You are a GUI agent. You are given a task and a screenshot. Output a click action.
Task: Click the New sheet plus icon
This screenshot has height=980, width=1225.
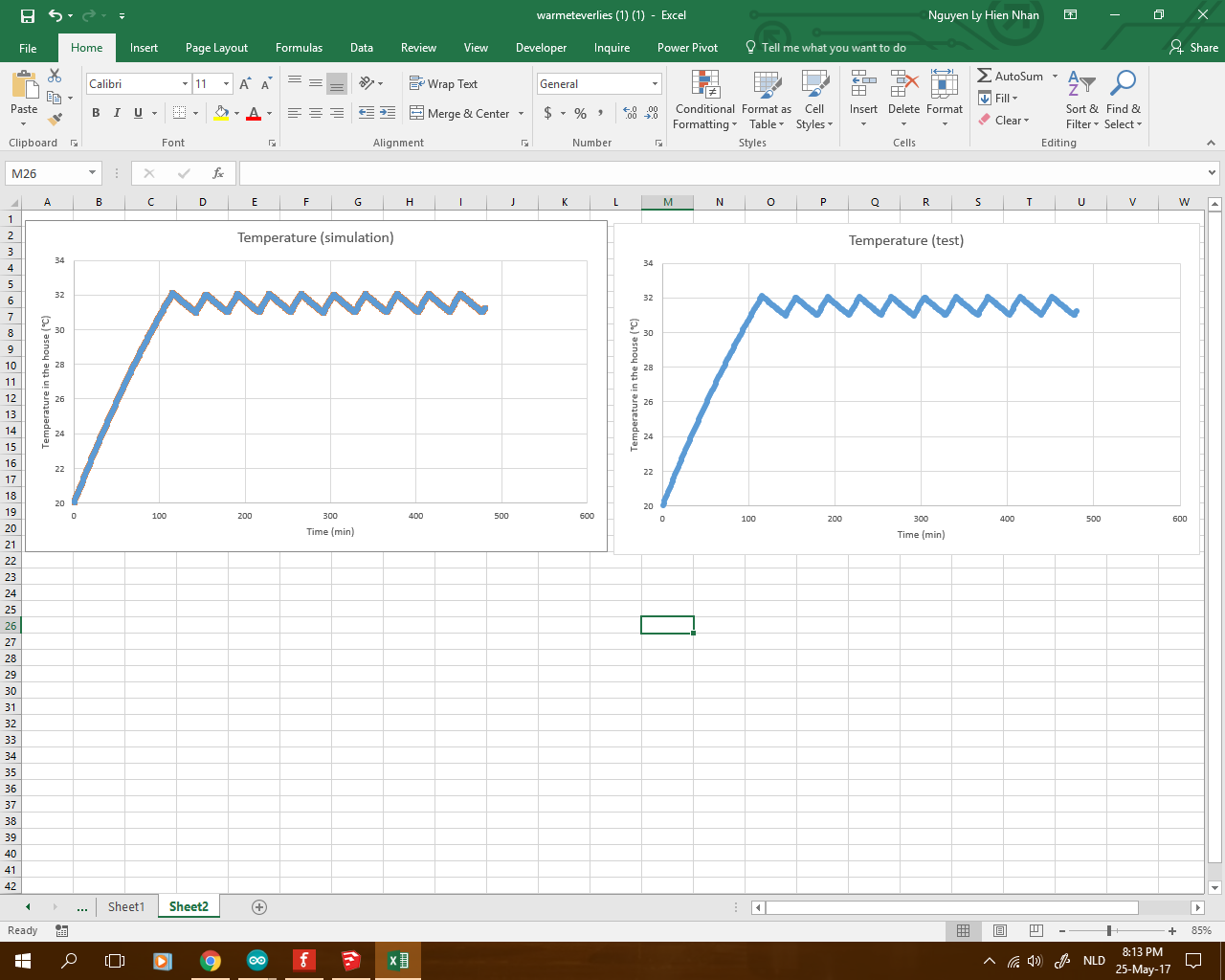258,906
